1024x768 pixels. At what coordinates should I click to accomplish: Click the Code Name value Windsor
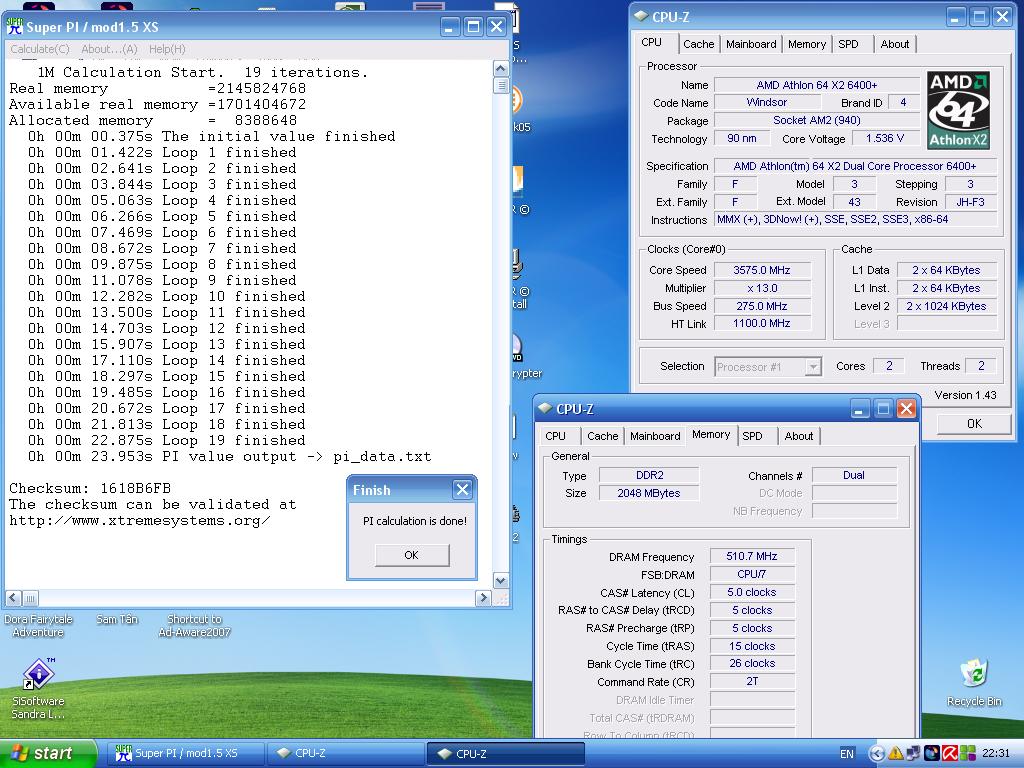767,103
